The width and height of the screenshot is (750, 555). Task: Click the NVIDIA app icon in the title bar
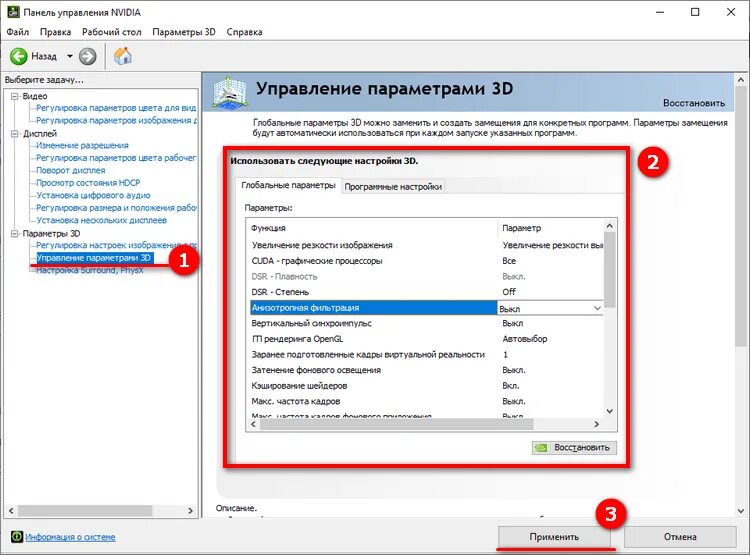[12, 11]
